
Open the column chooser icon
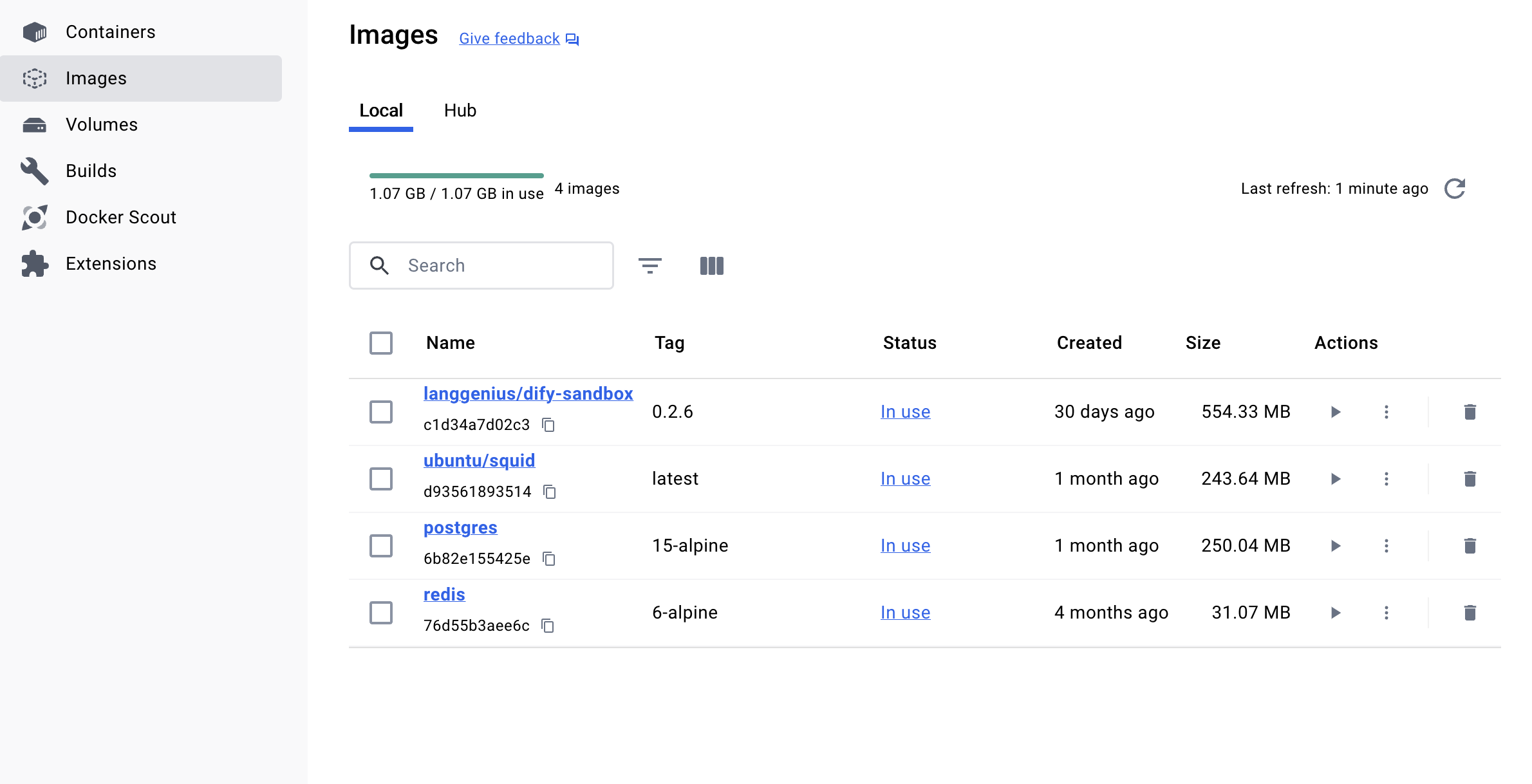(712, 265)
